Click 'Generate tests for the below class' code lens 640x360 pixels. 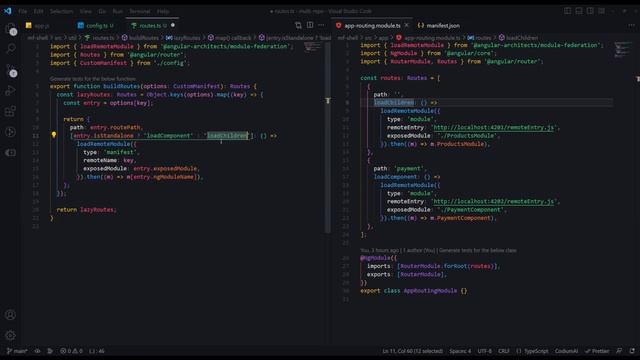pyautogui.click(x=478, y=250)
